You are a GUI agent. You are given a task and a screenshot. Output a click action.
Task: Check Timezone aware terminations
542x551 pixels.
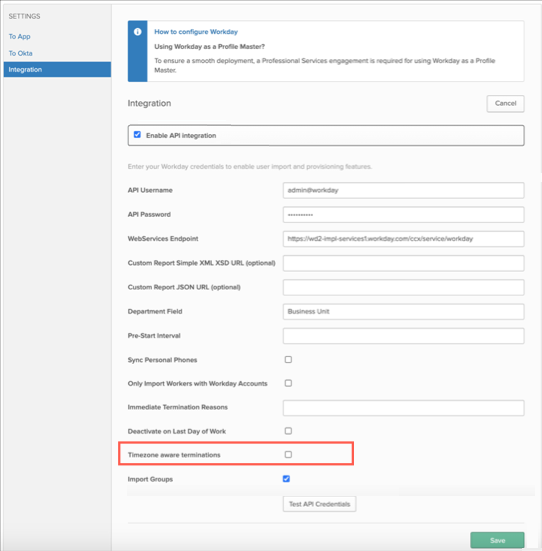coord(288,455)
